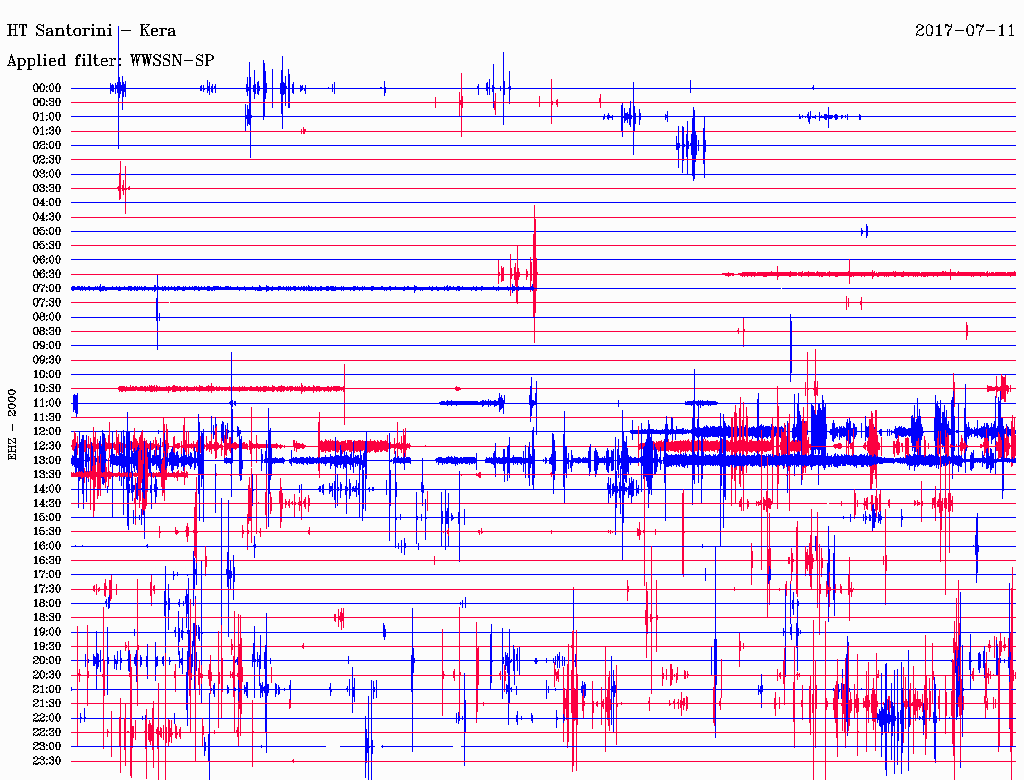Select the 03:00 time row label
This screenshot has height=780, width=1024.
point(47,174)
